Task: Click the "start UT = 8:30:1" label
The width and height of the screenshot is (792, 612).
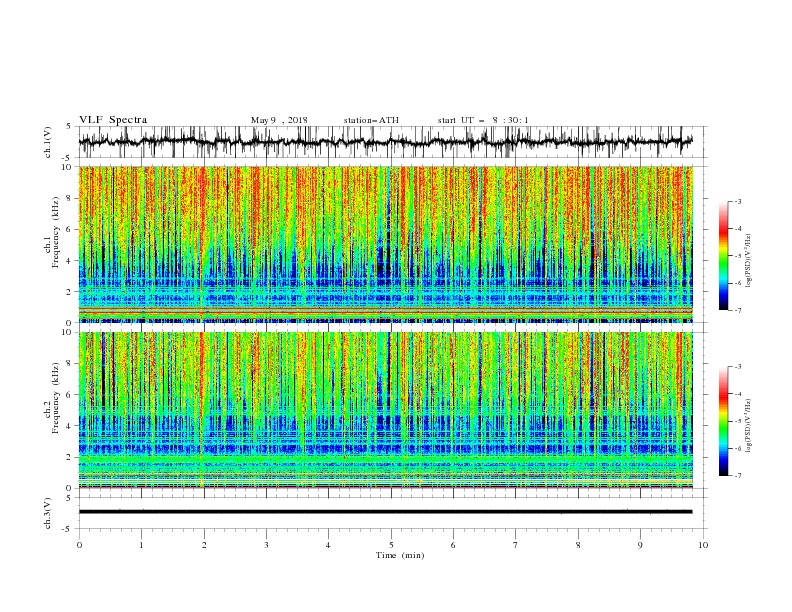Action: click(483, 120)
